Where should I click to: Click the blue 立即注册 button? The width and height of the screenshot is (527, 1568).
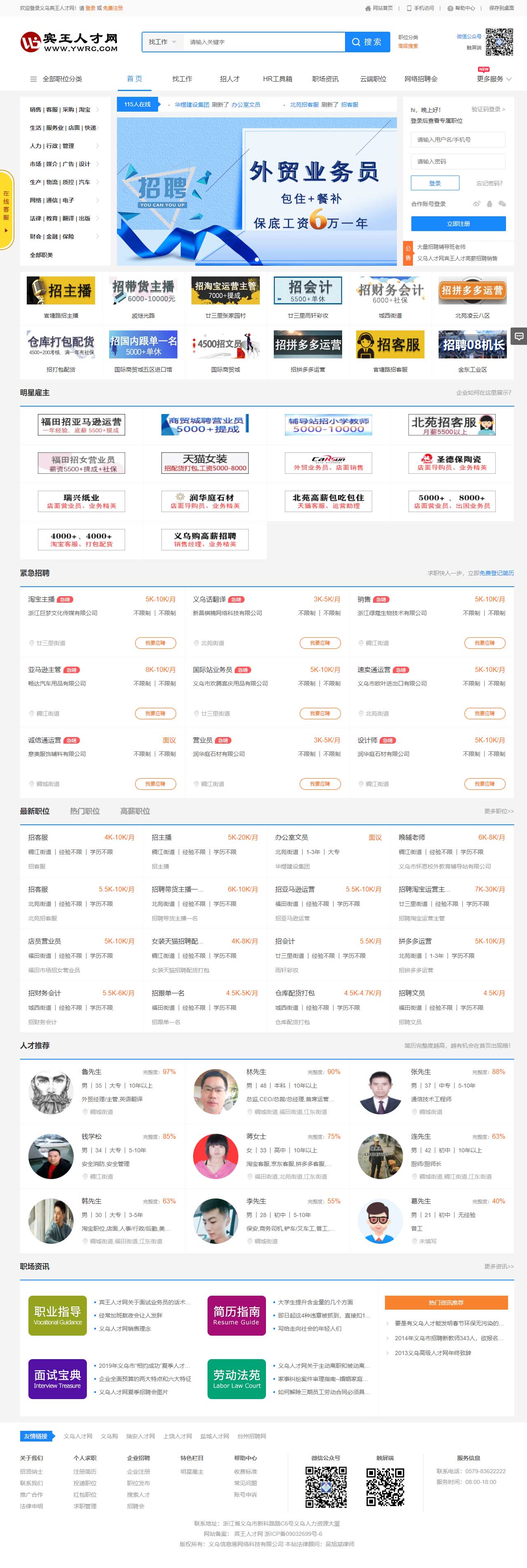[x=458, y=223]
